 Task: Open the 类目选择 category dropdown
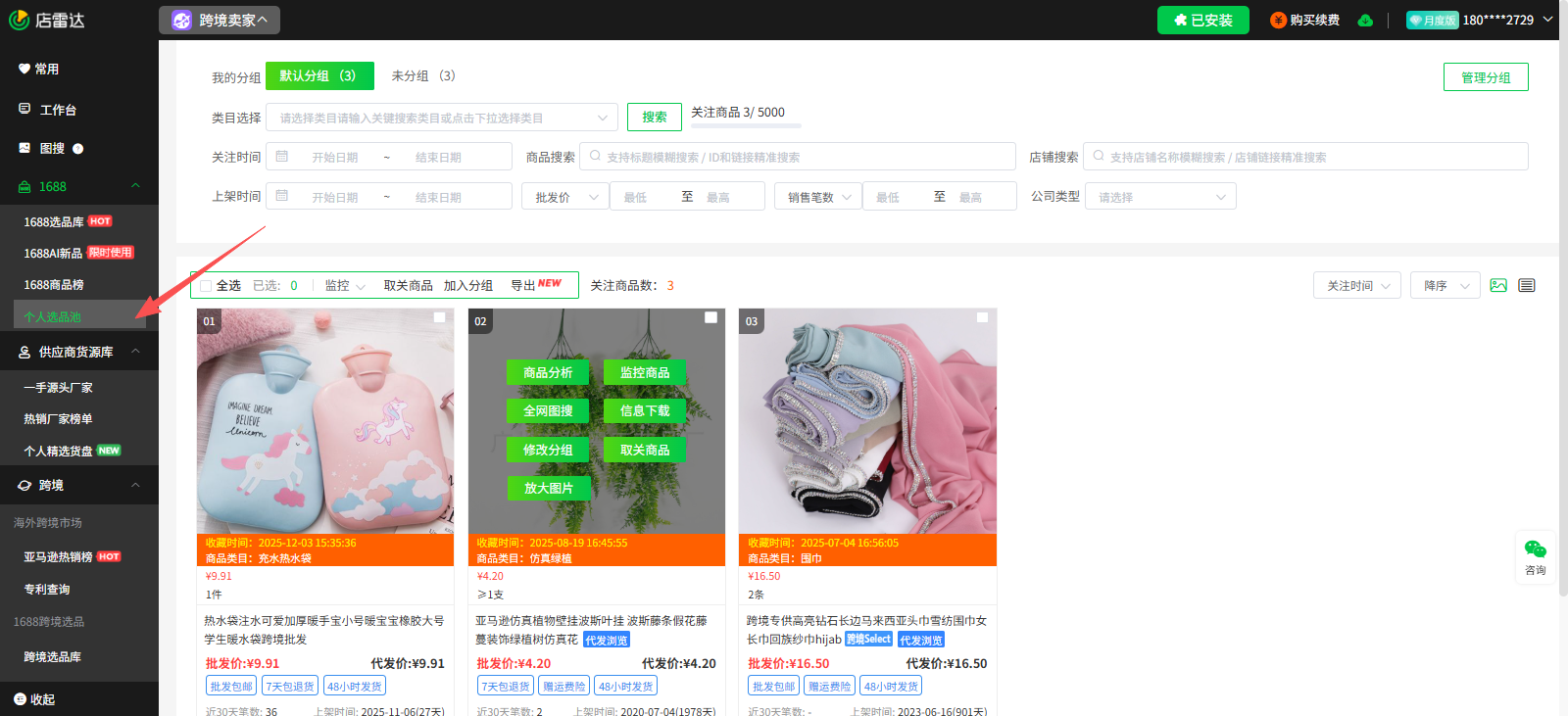(442, 118)
